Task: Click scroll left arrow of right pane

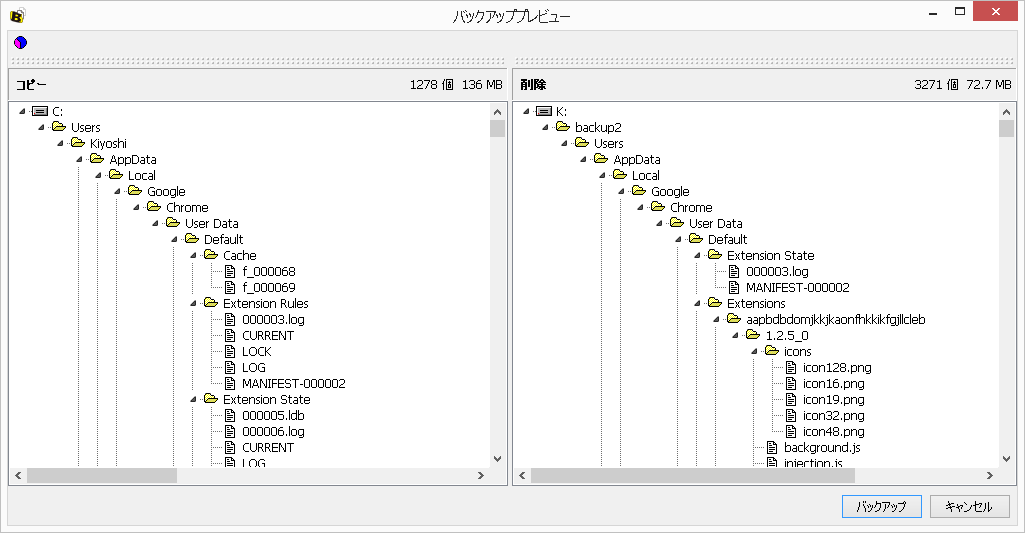Action: [522, 475]
